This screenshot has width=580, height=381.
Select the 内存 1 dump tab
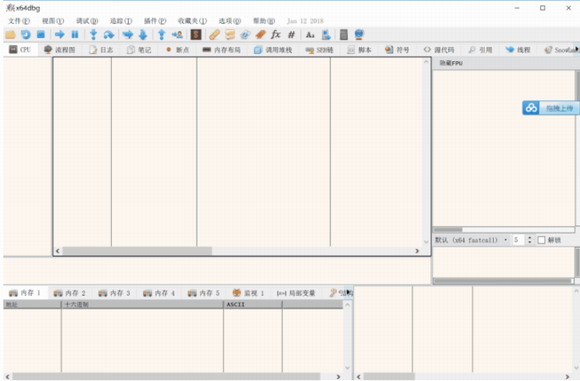(x=25, y=293)
